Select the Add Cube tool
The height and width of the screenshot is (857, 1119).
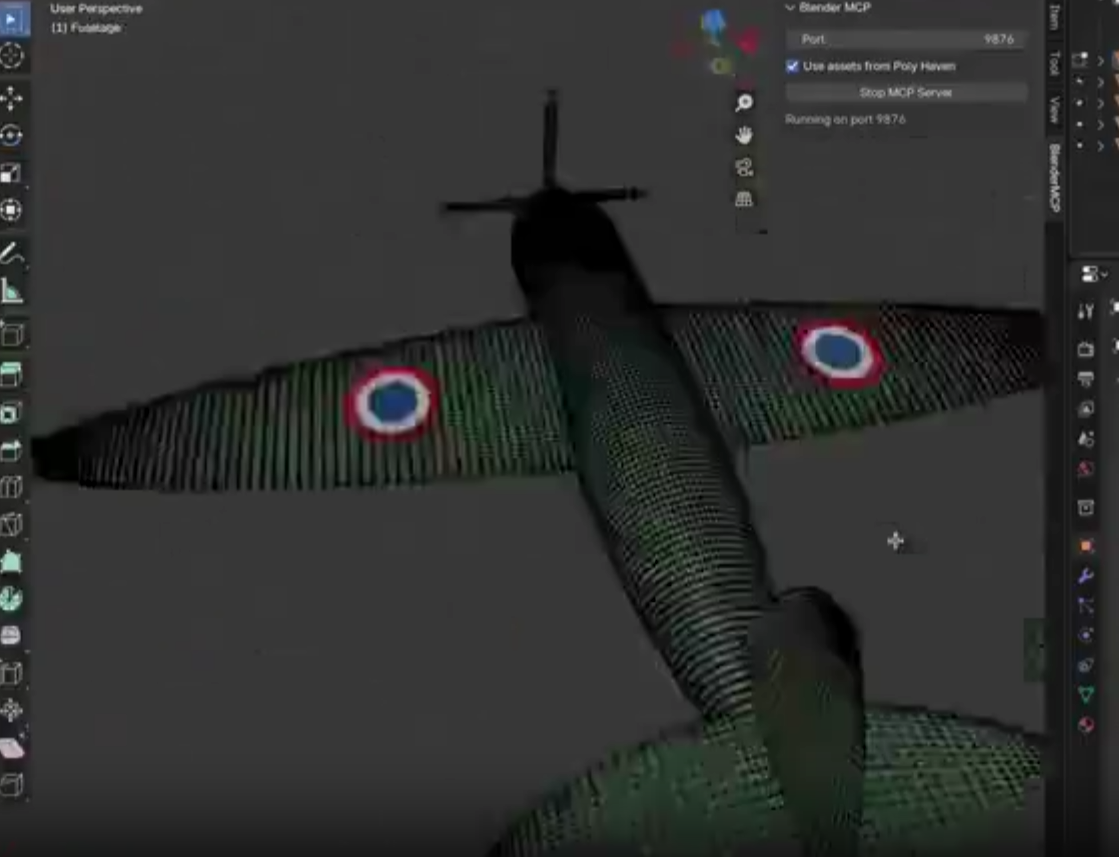12,334
